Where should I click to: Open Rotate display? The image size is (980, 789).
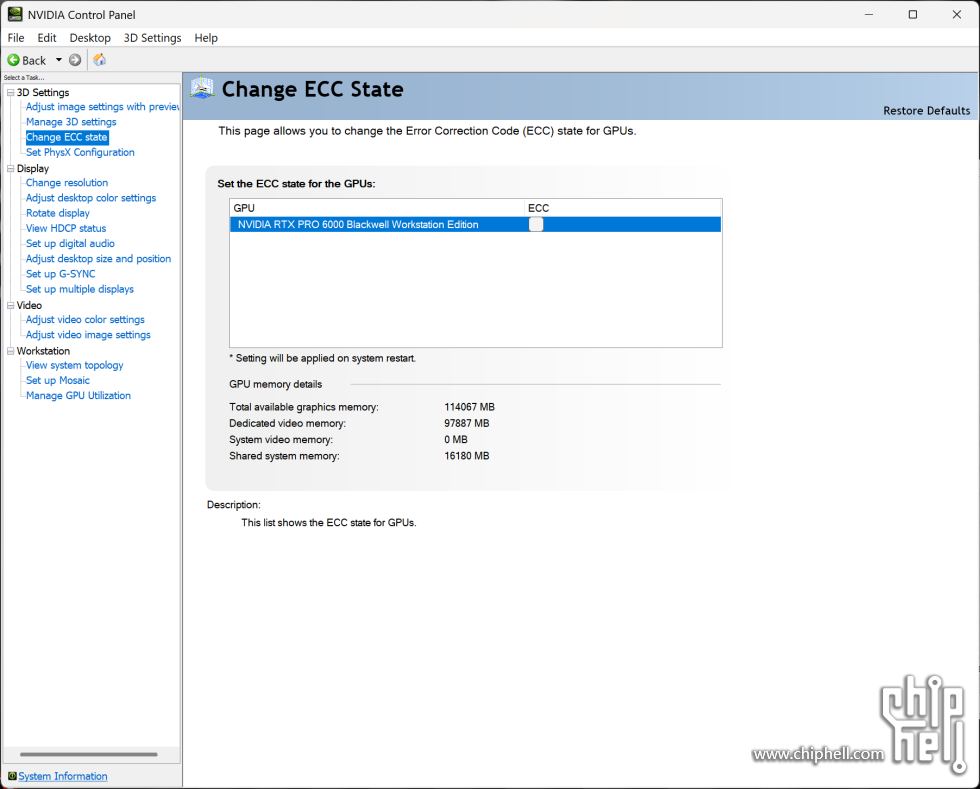(x=58, y=213)
